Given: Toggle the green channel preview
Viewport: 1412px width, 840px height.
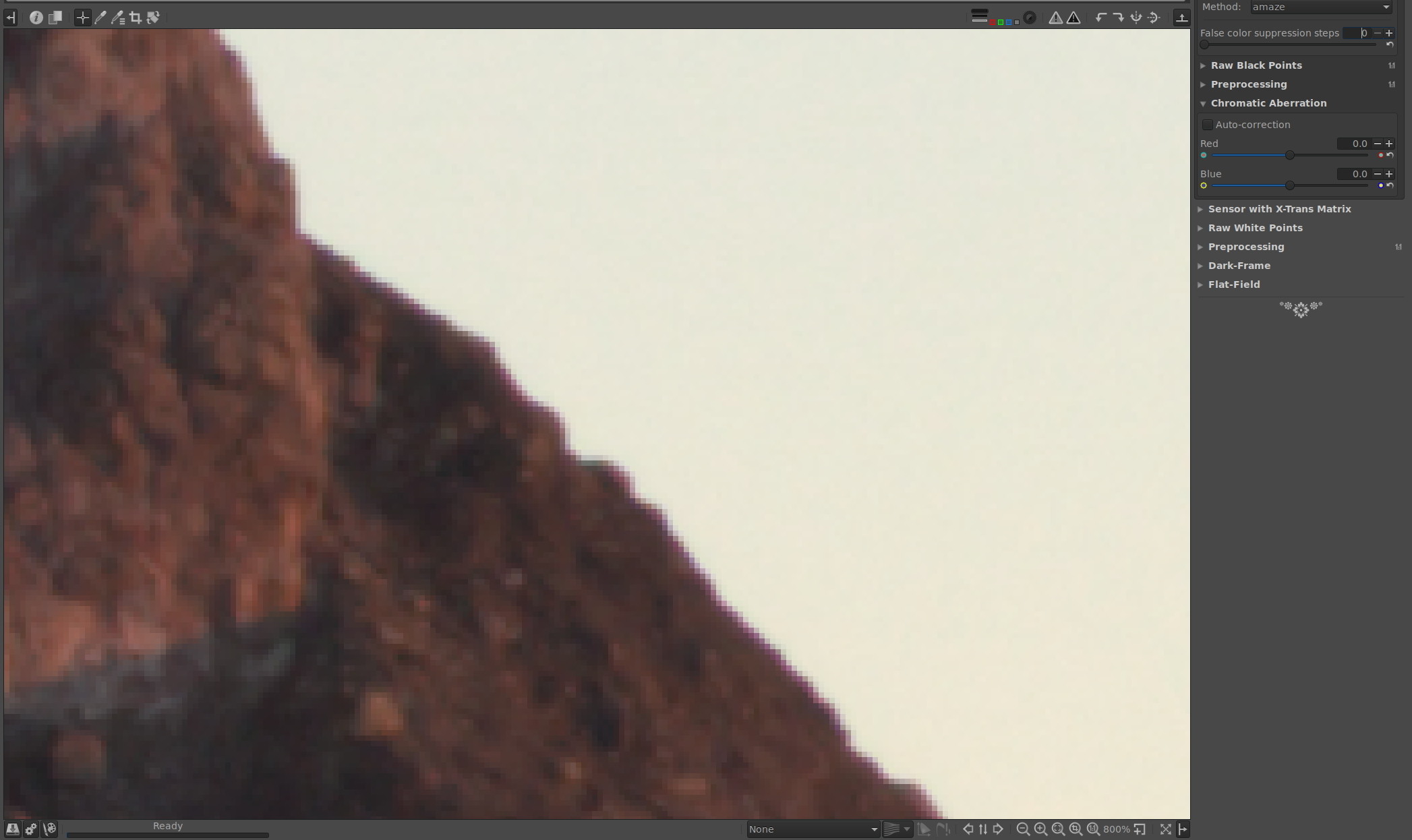Looking at the screenshot, I should (x=1001, y=23).
